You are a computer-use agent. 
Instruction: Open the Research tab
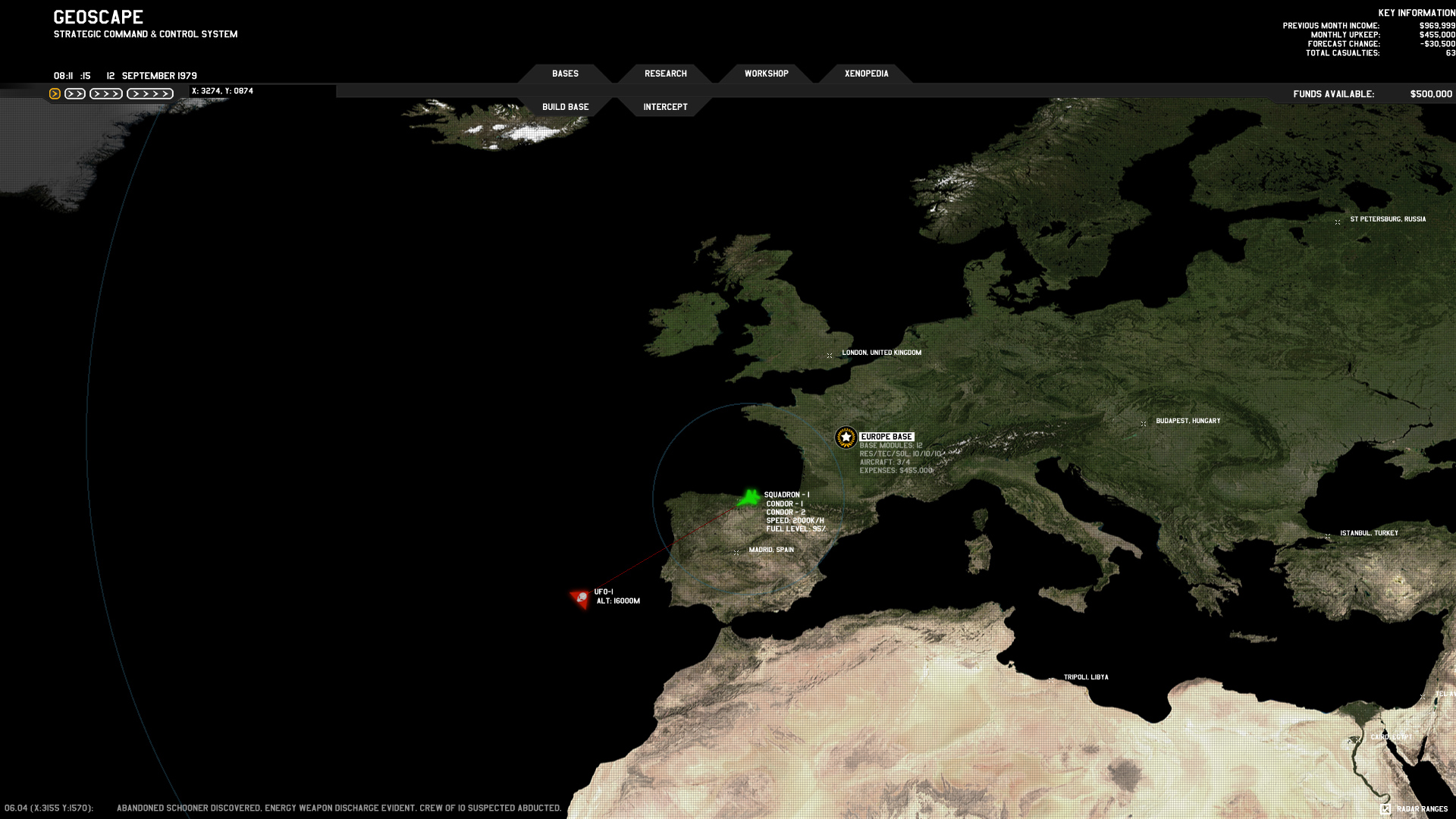(x=665, y=74)
